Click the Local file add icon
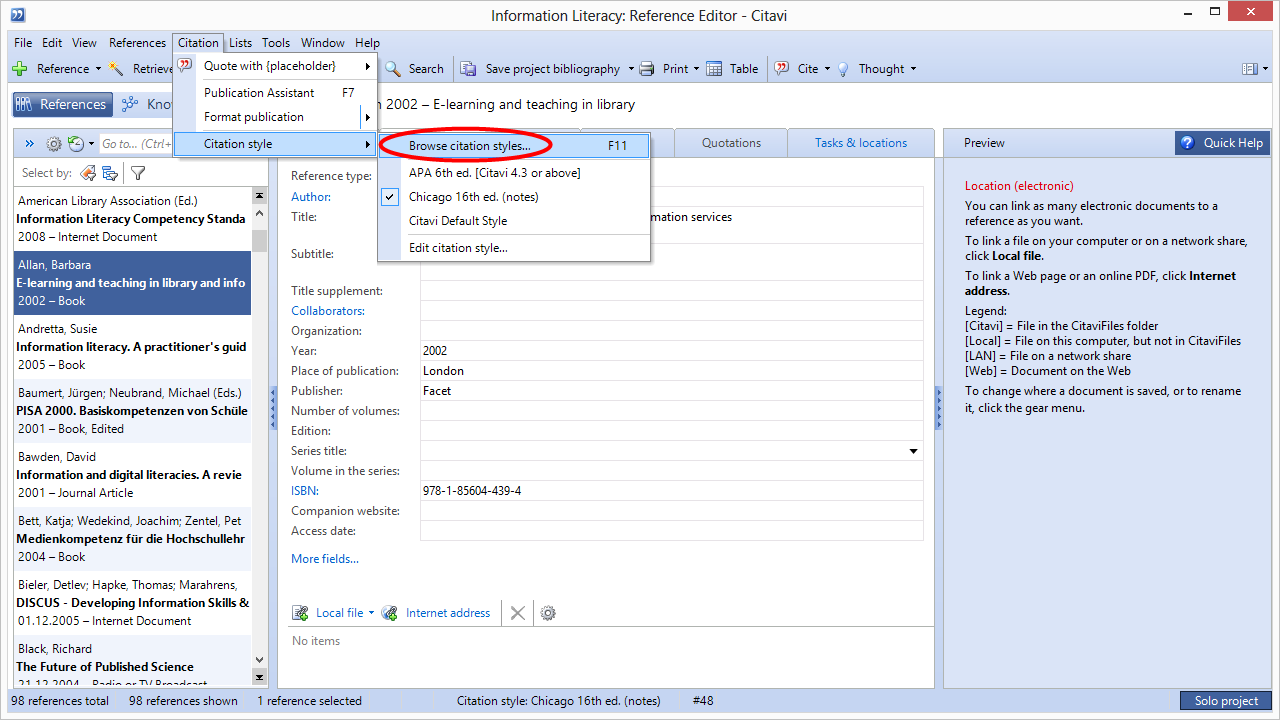Image resolution: width=1280 pixels, height=720 pixels. [300, 613]
